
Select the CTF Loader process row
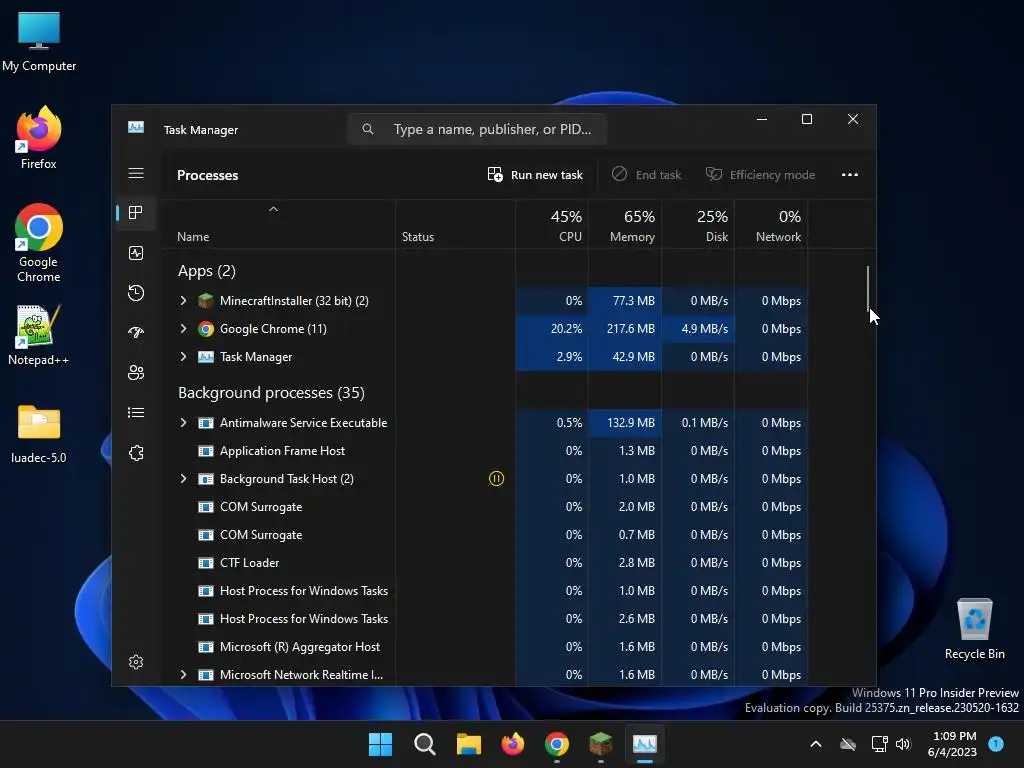click(x=484, y=562)
